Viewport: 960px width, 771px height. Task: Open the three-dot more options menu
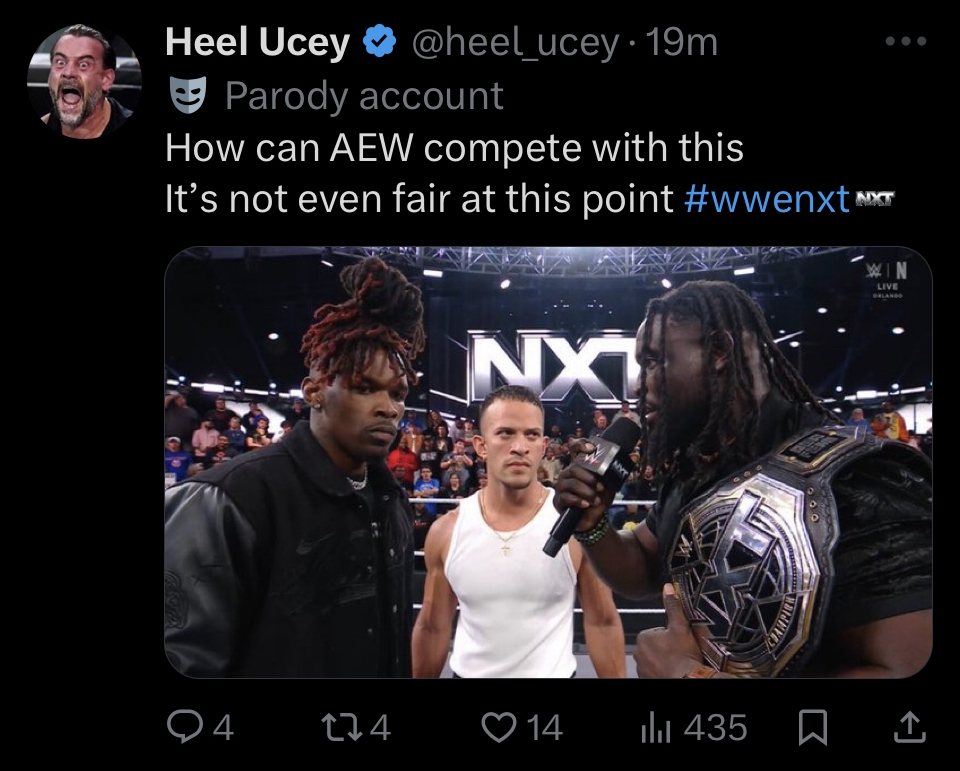click(x=906, y=41)
